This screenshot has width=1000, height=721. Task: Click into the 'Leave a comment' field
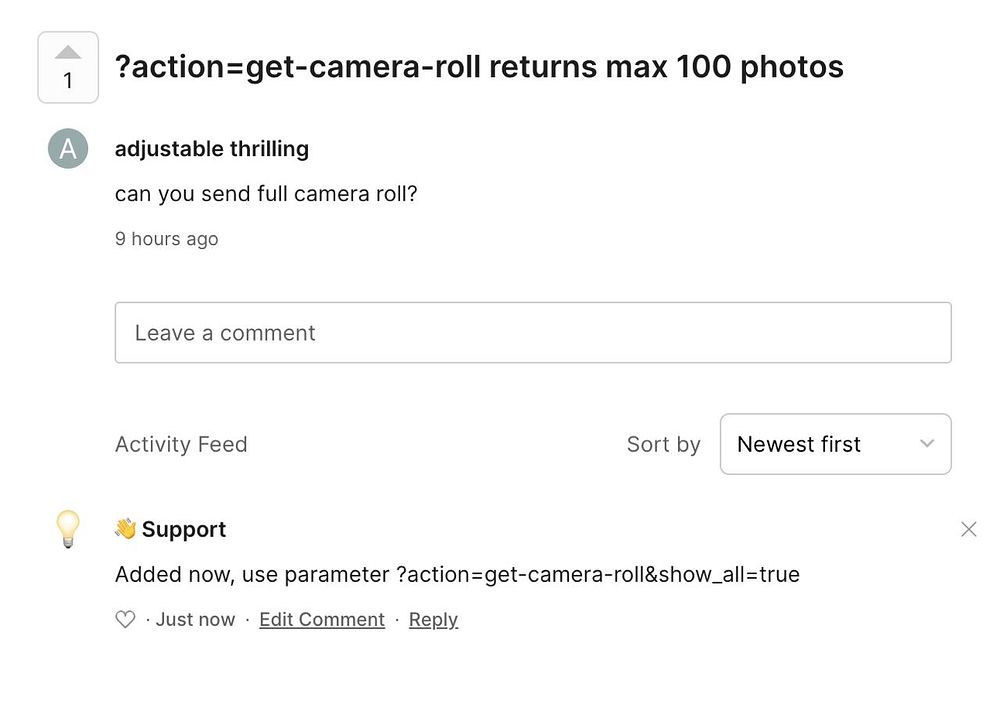point(532,333)
